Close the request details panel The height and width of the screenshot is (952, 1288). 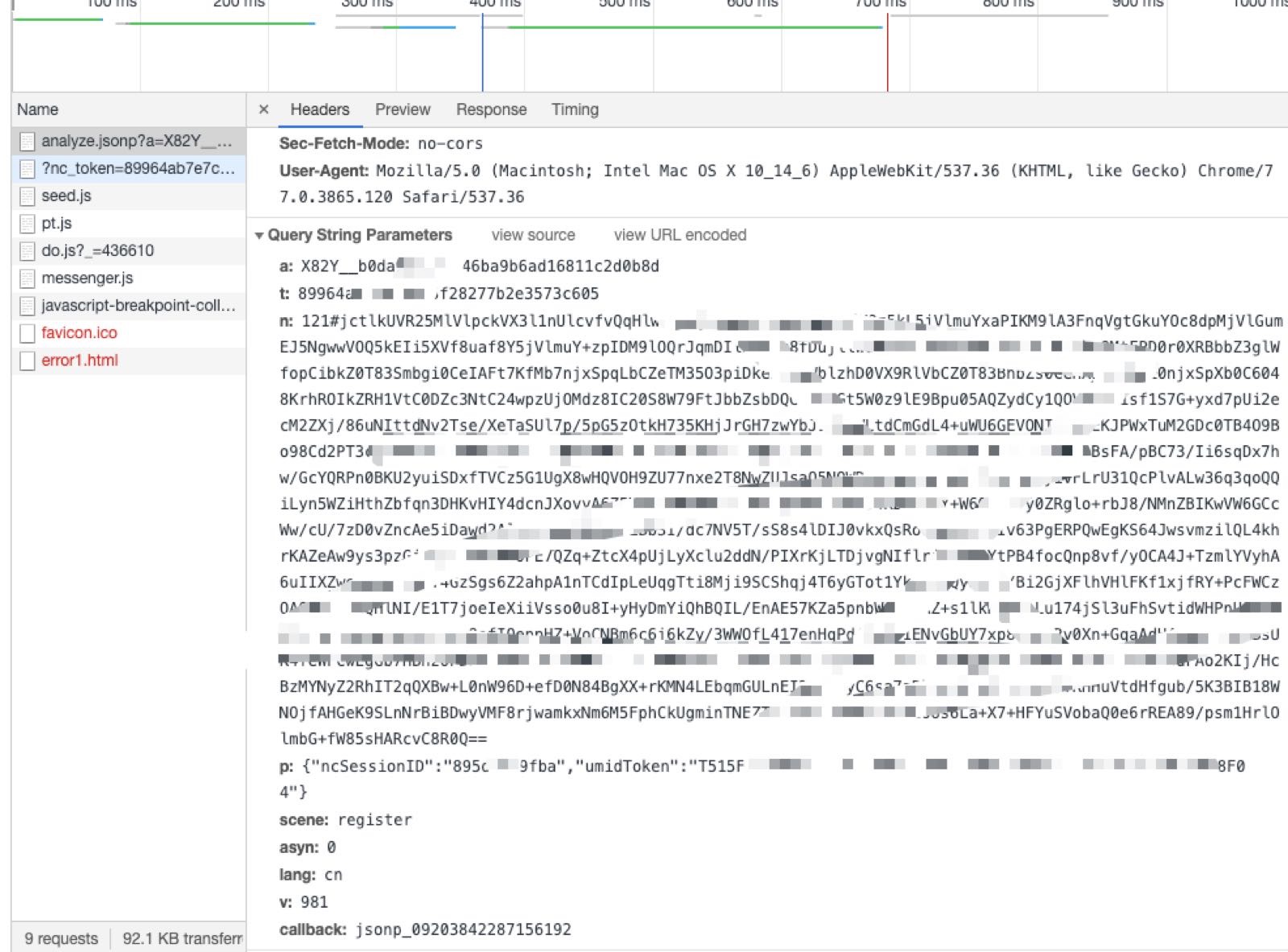[x=263, y=109]
